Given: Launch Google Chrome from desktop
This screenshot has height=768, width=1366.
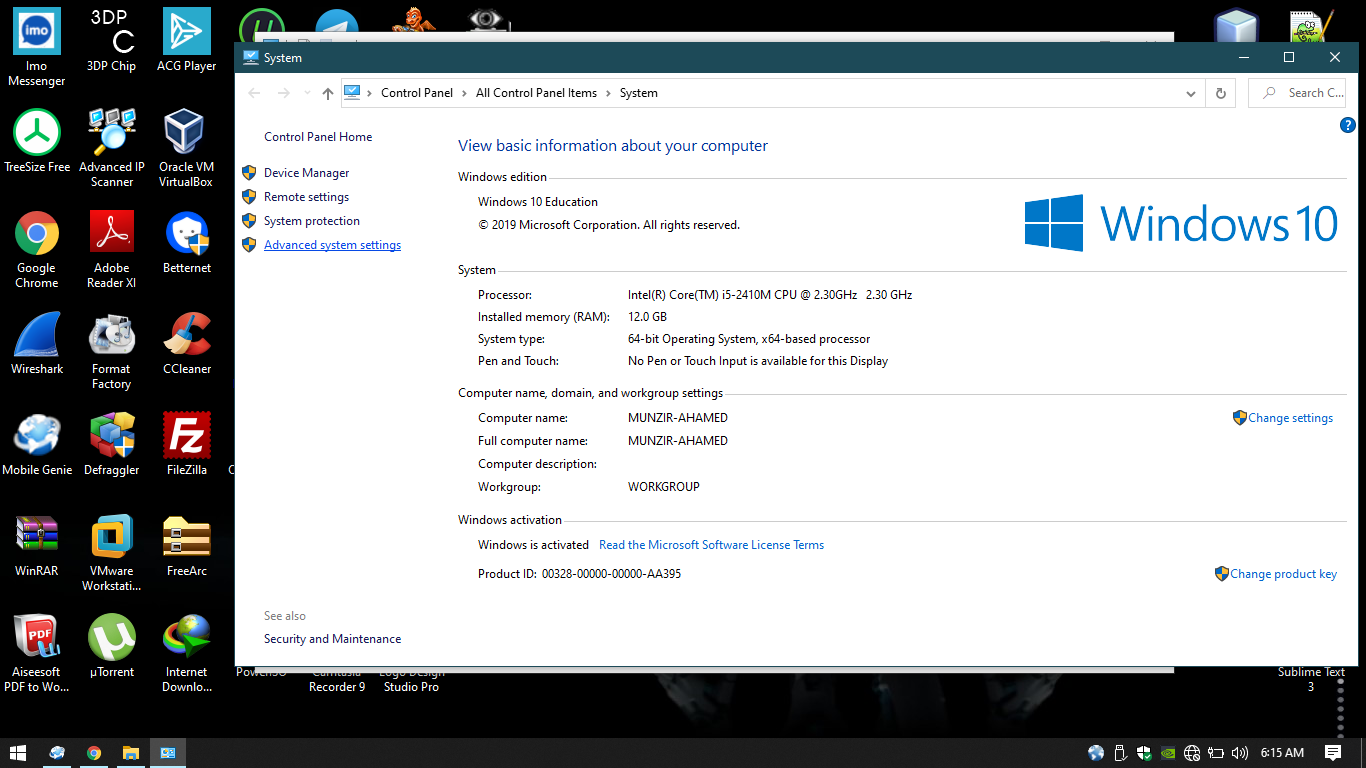Looking at the screenshot, I should (x=37, y=249).
